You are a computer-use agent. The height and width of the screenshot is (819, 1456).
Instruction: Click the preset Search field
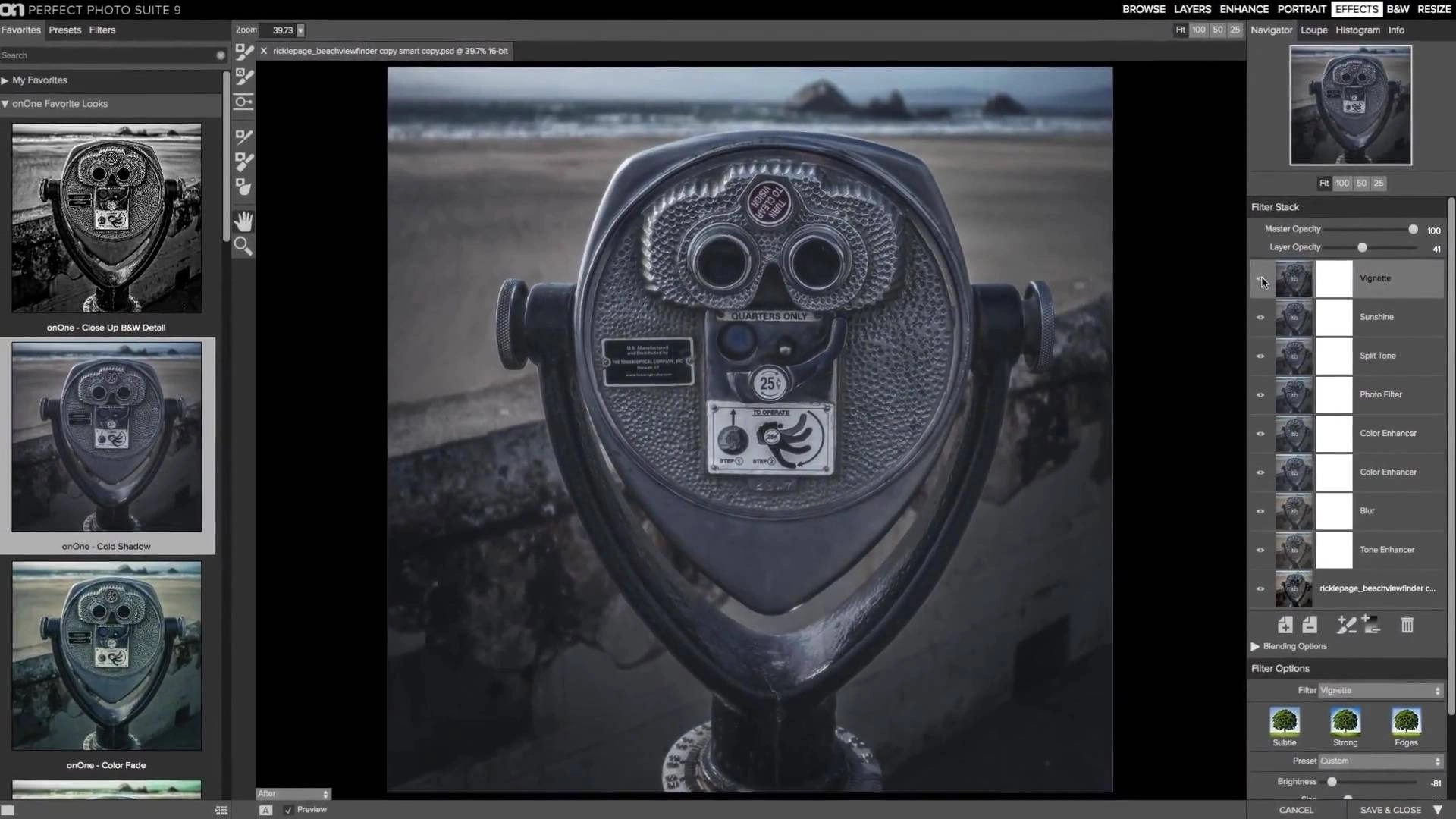[x=108, y=55]
